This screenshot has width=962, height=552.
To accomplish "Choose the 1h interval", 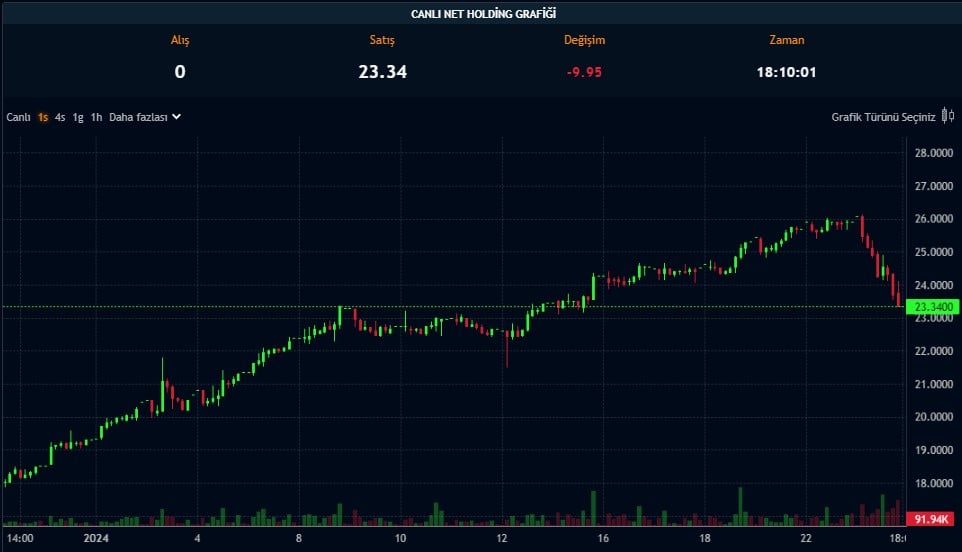I will (96, 117).
